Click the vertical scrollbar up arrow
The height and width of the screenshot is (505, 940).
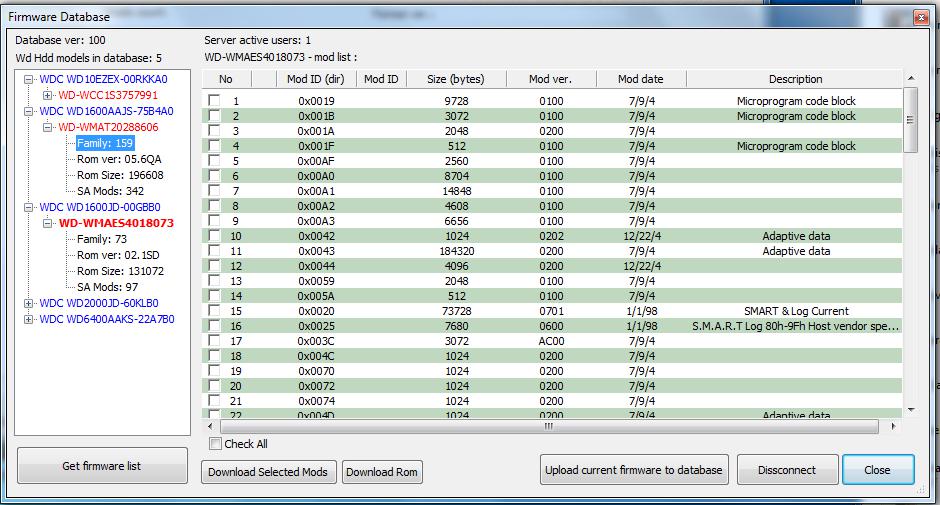point(911,79)
